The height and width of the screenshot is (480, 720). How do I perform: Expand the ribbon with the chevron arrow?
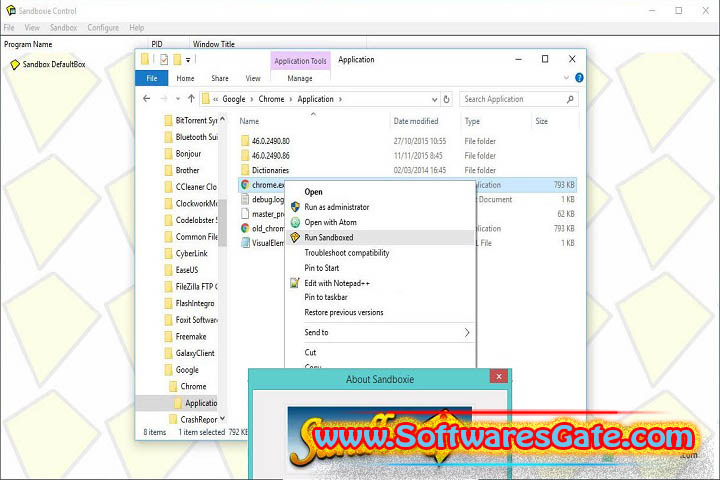566,78
